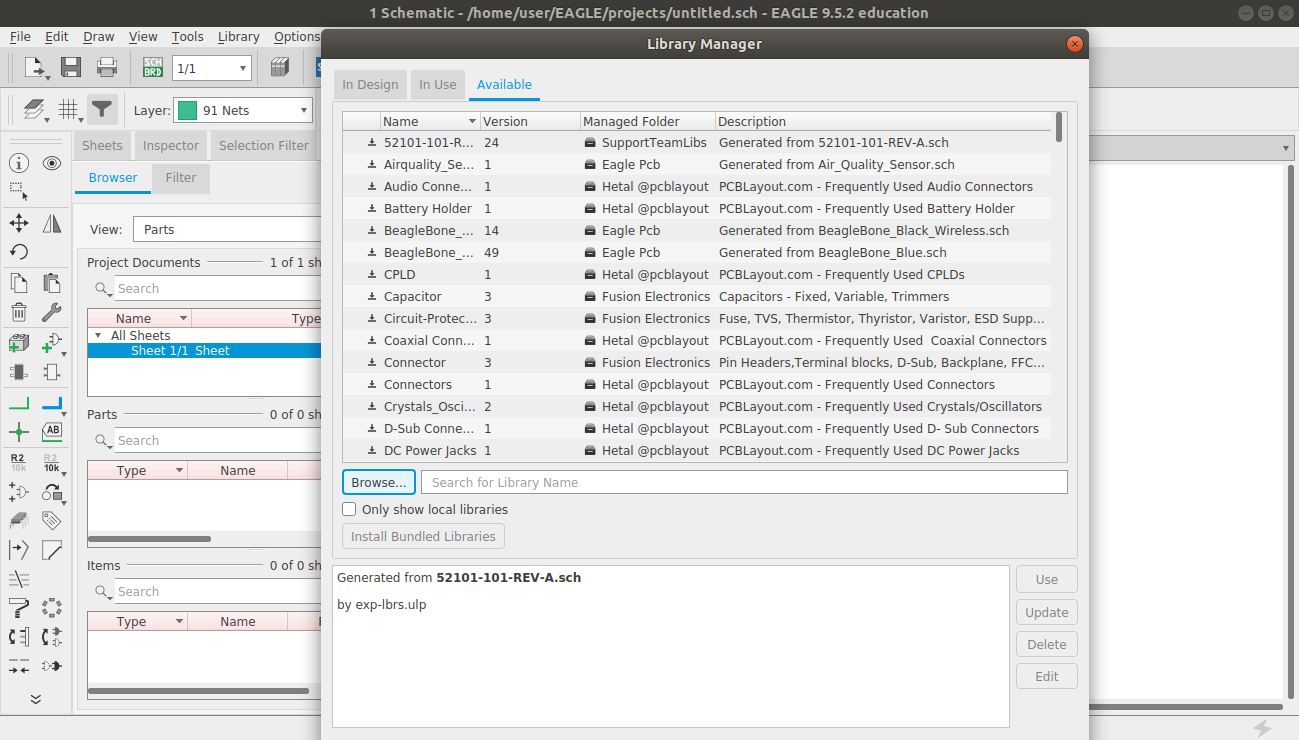Switch to board with SCH/BRD icon
Screen dimensions: 1299x740
click(x=153, y=68)
